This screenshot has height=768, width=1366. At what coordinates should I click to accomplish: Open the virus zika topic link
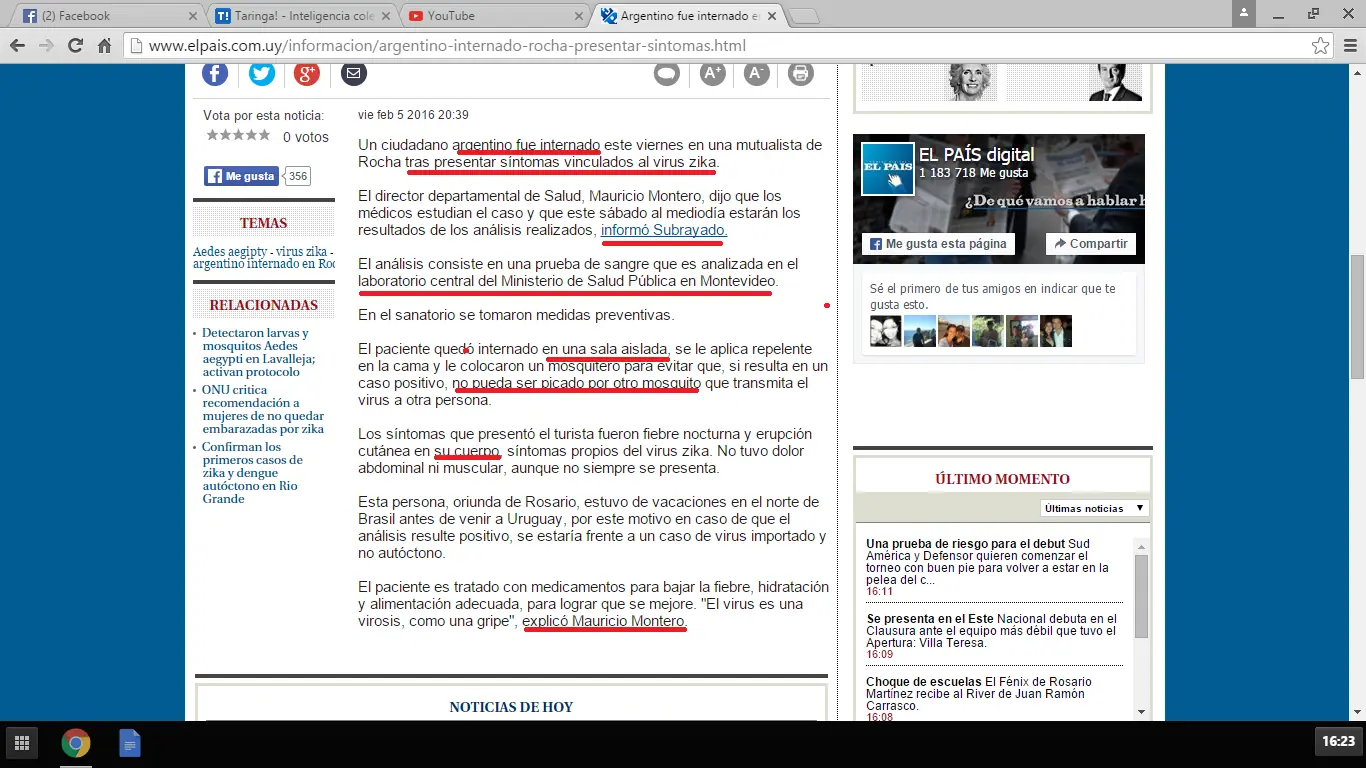pyautogui.click(x=302, y=252)
